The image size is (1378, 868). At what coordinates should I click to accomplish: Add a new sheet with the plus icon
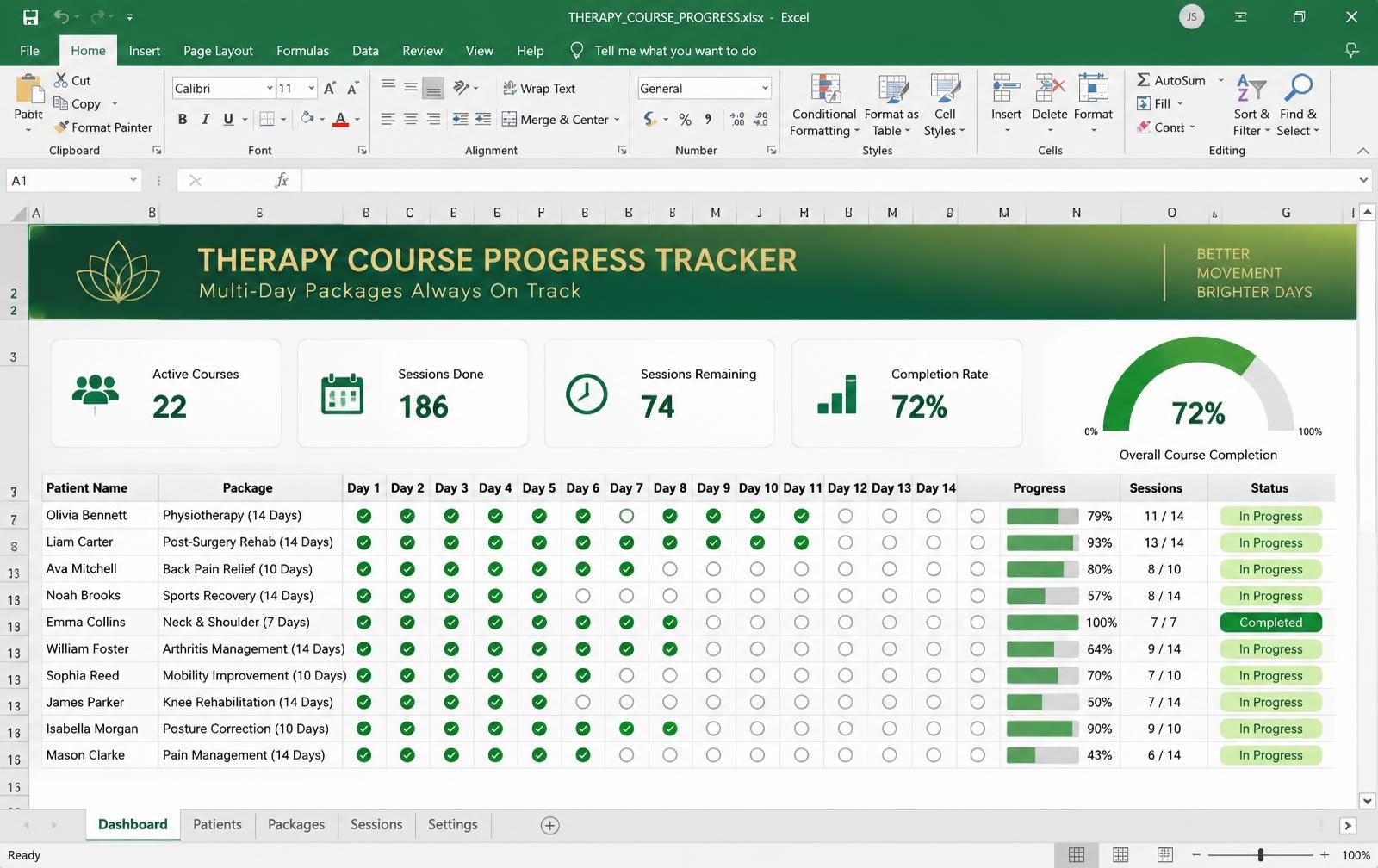click(x=549, y=825)
